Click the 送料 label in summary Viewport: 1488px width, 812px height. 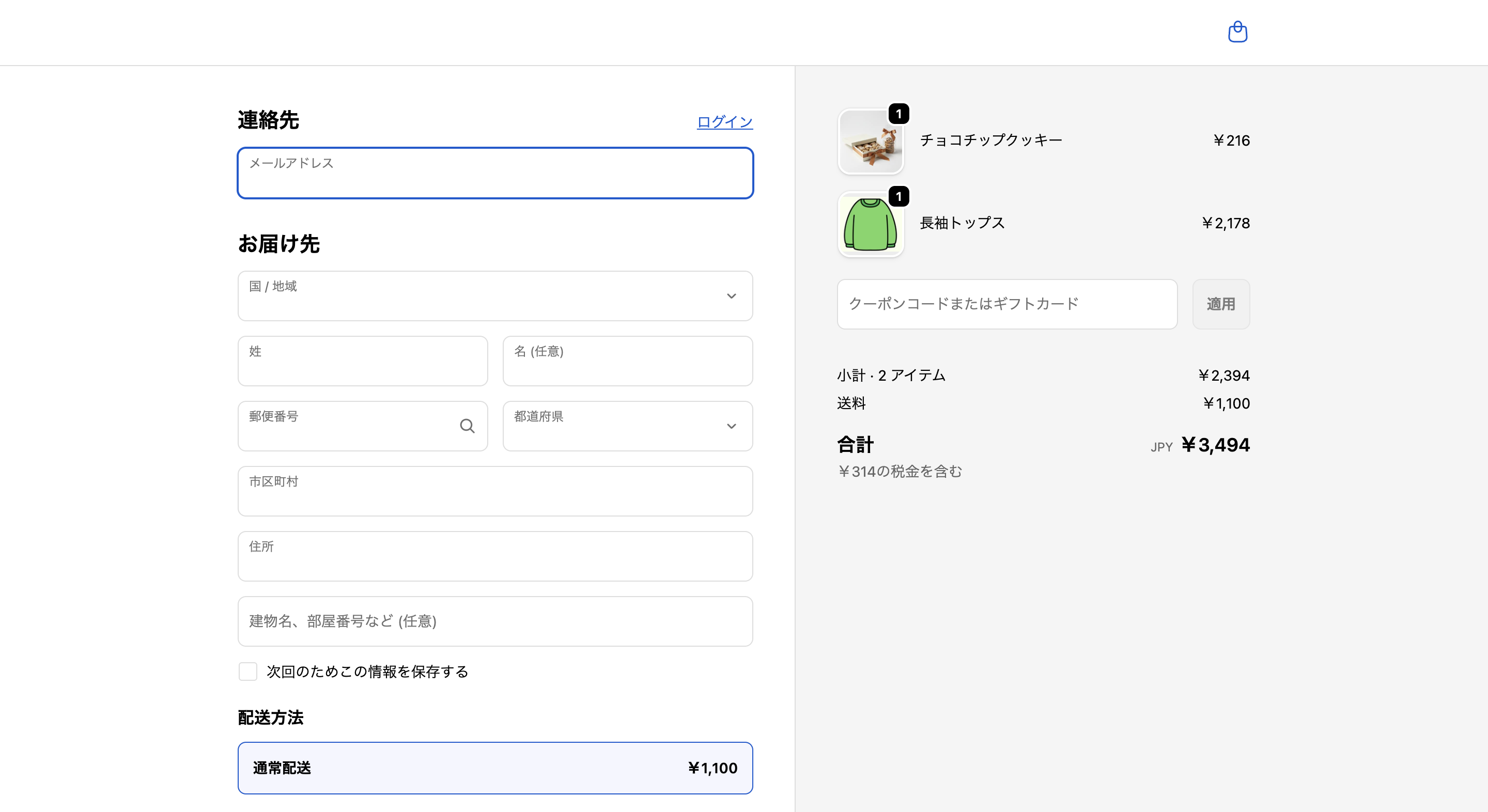(851, 403)
